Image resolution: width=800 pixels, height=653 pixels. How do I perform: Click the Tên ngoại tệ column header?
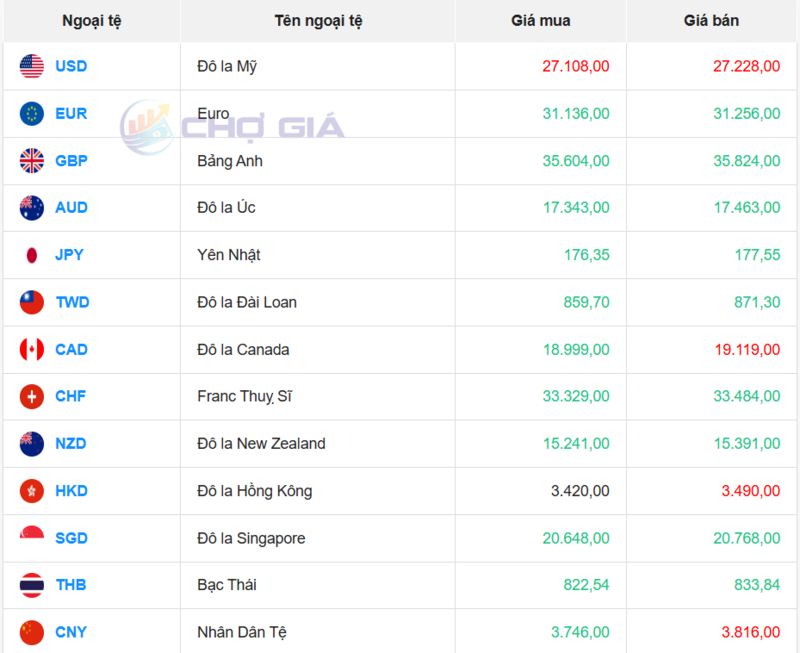318,21
